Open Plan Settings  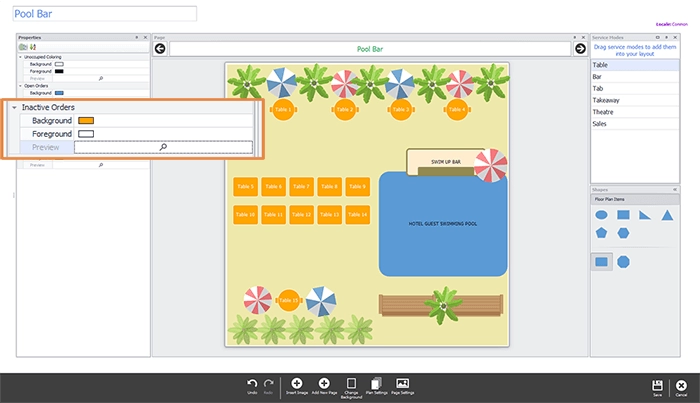point(376,383)
